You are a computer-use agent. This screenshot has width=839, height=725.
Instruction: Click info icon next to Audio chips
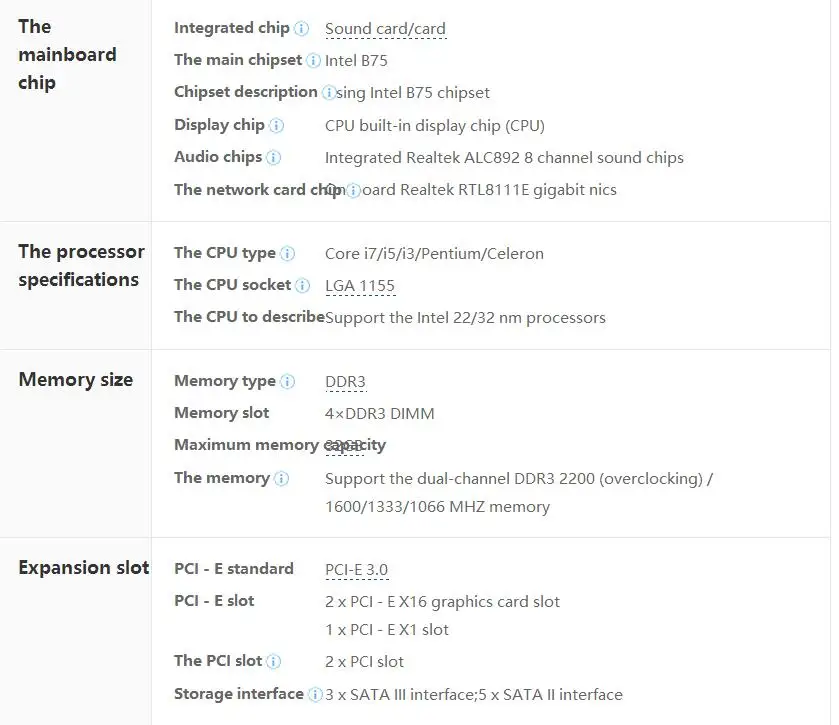click(274, 158)
